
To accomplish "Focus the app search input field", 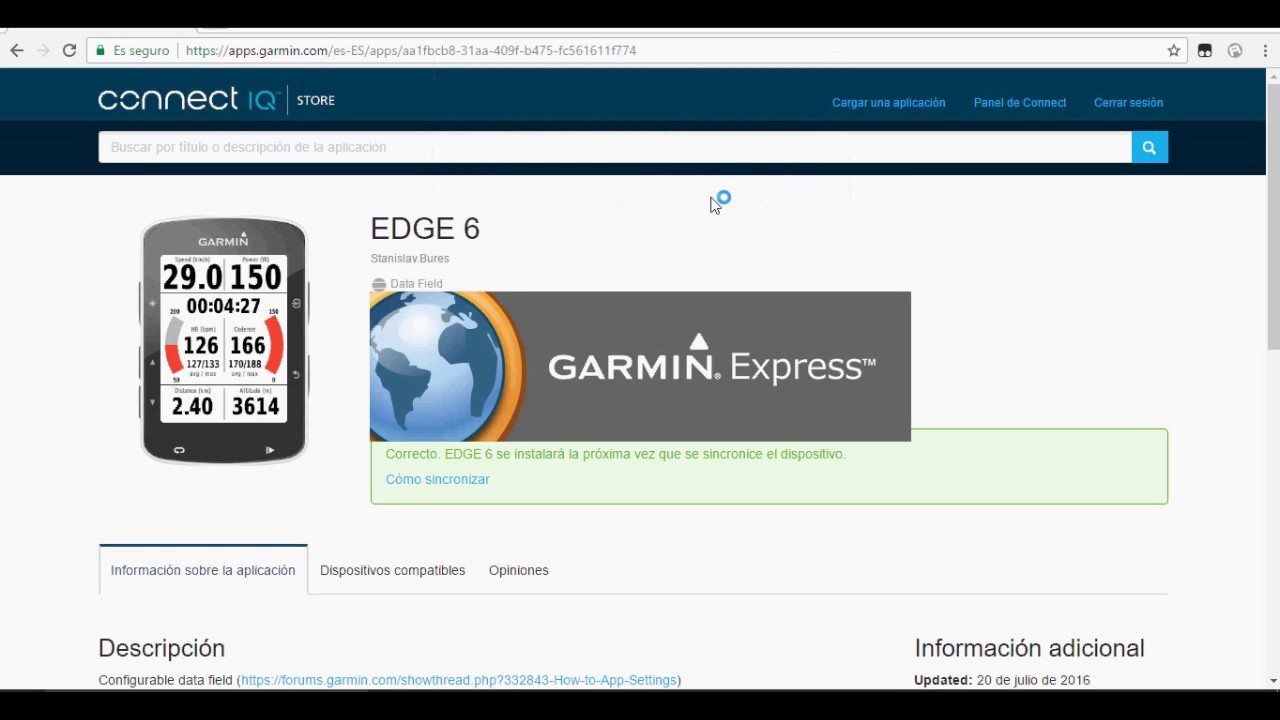I will (615, 147).
